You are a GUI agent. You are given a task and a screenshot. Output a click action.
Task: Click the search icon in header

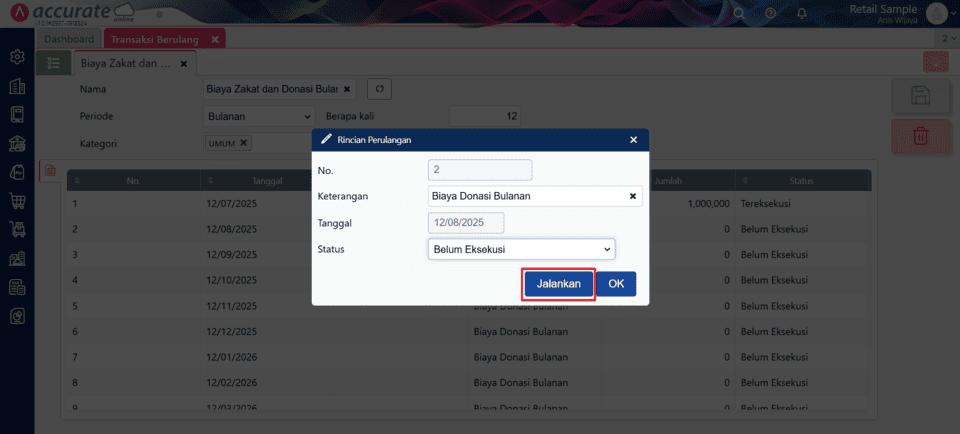point(739,13)
